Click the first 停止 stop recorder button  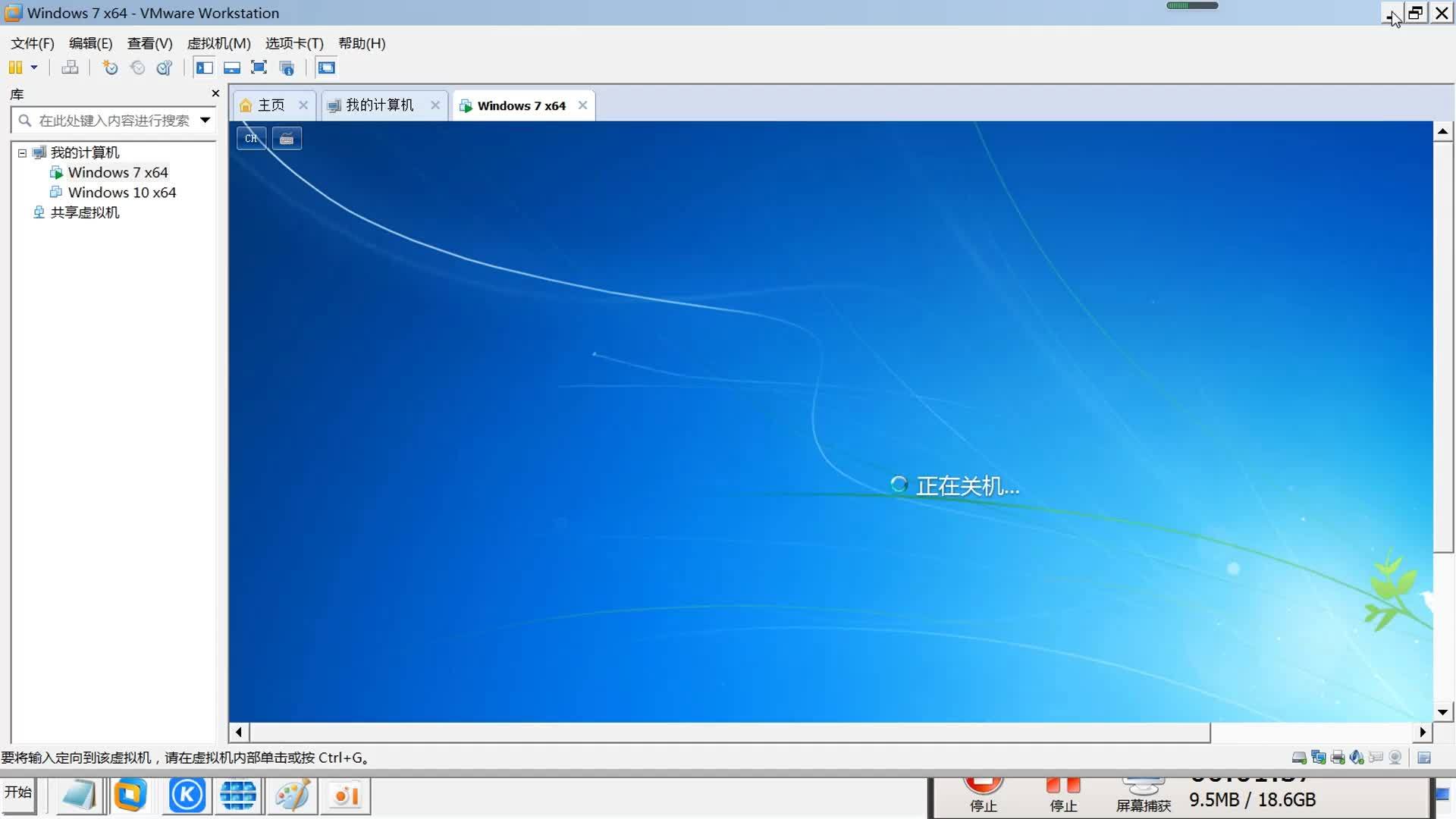(984, 795)
